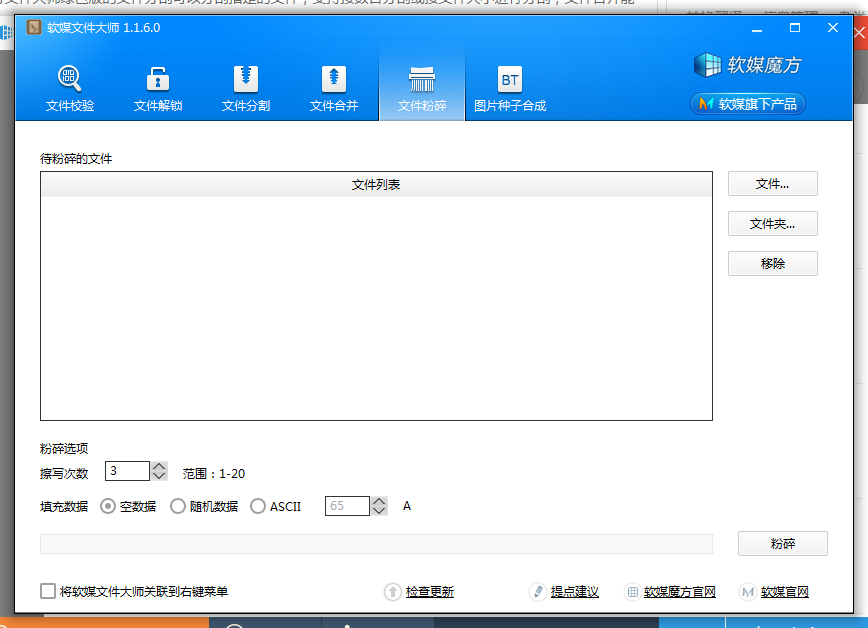
Task: Enable 将软媒文件大师关联到右键菜单 checkbox
Action: [48, 591]
